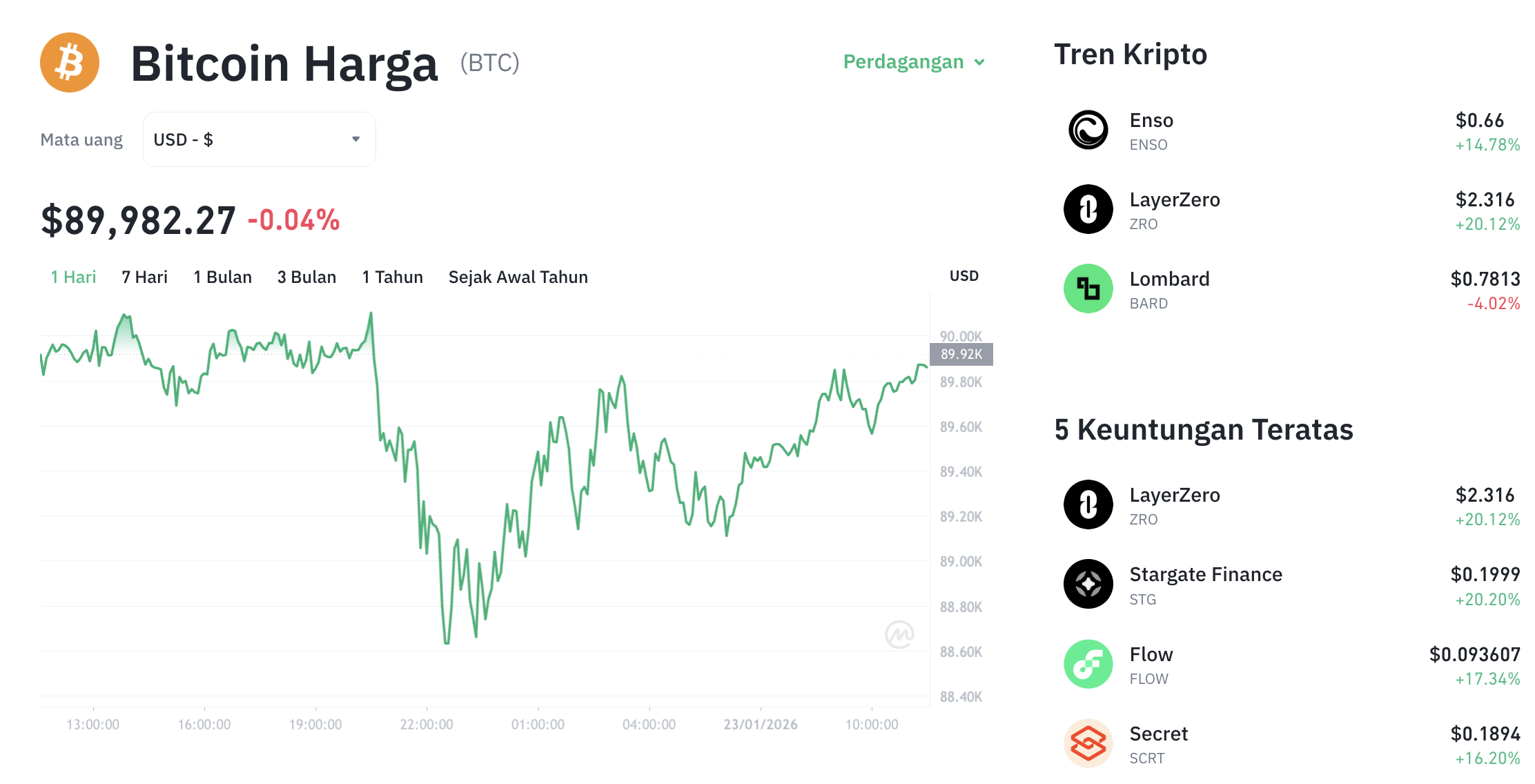Select the 1 Tahun time range
This screenshot has width=1535, height=784.
(392, 277)
